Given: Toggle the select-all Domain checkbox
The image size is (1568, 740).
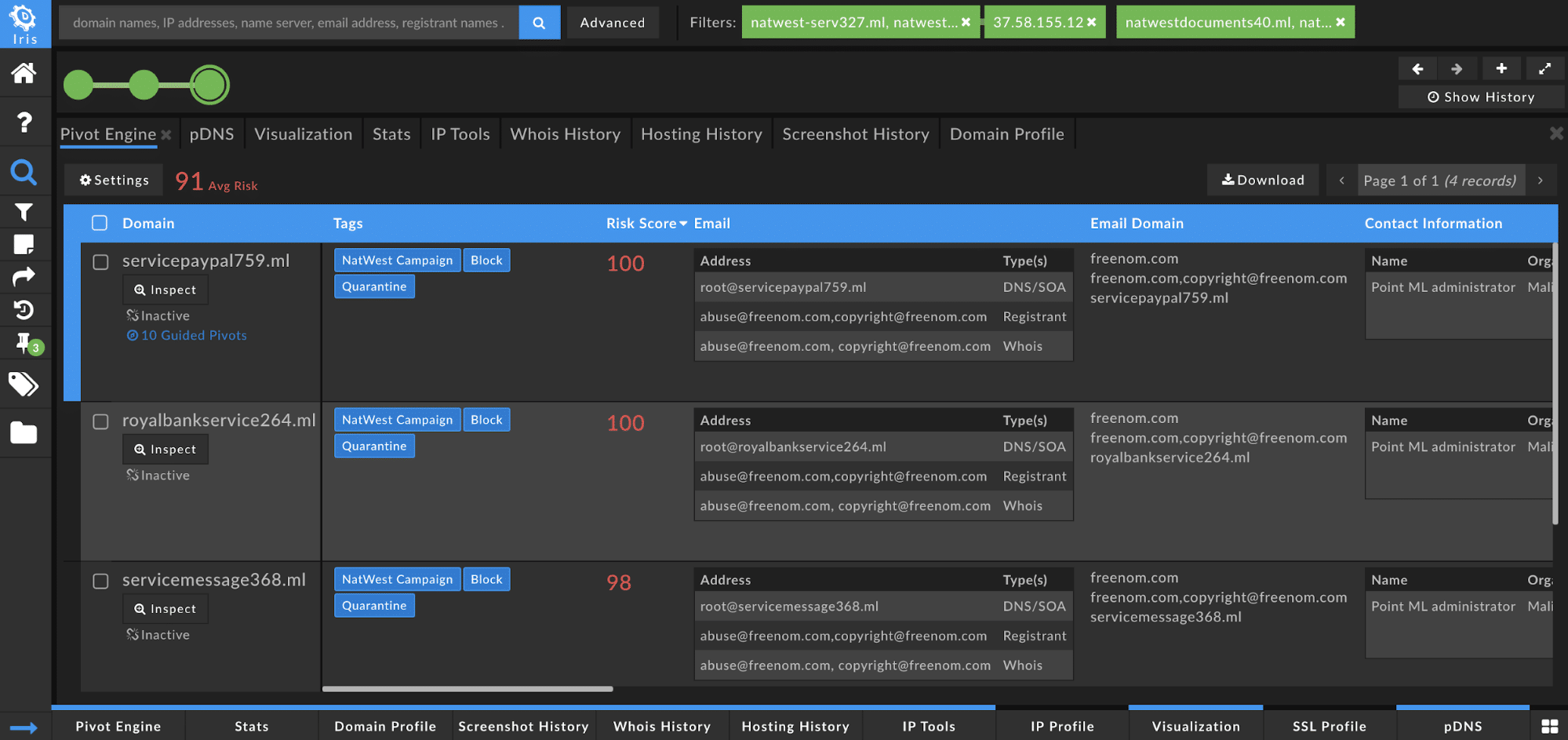Looking at the screenshot, I should pos(100,223).
